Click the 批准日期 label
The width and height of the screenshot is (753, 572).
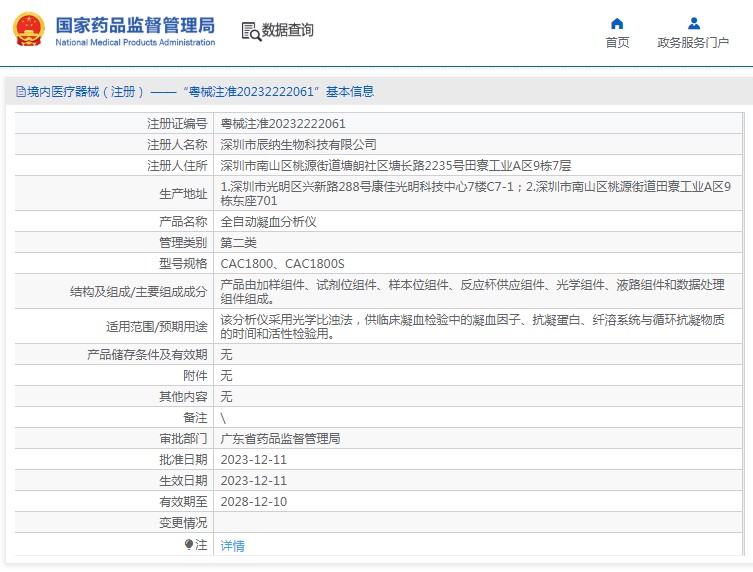pyautogui.click(x=183, y=460)
